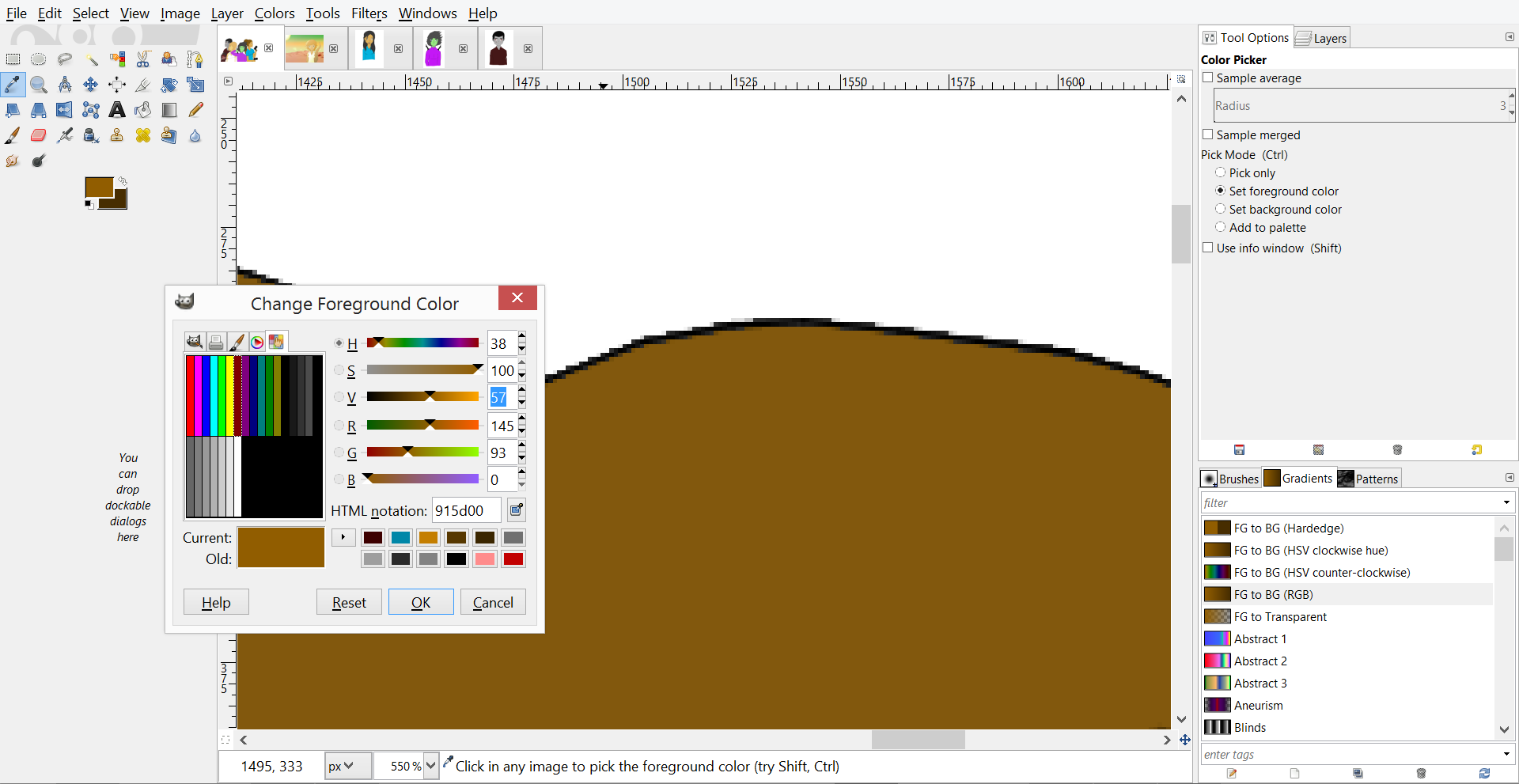Expand the enter tags dropdown arrow
Viewport: 1519px width, 784px height.
pos(1506,754)
